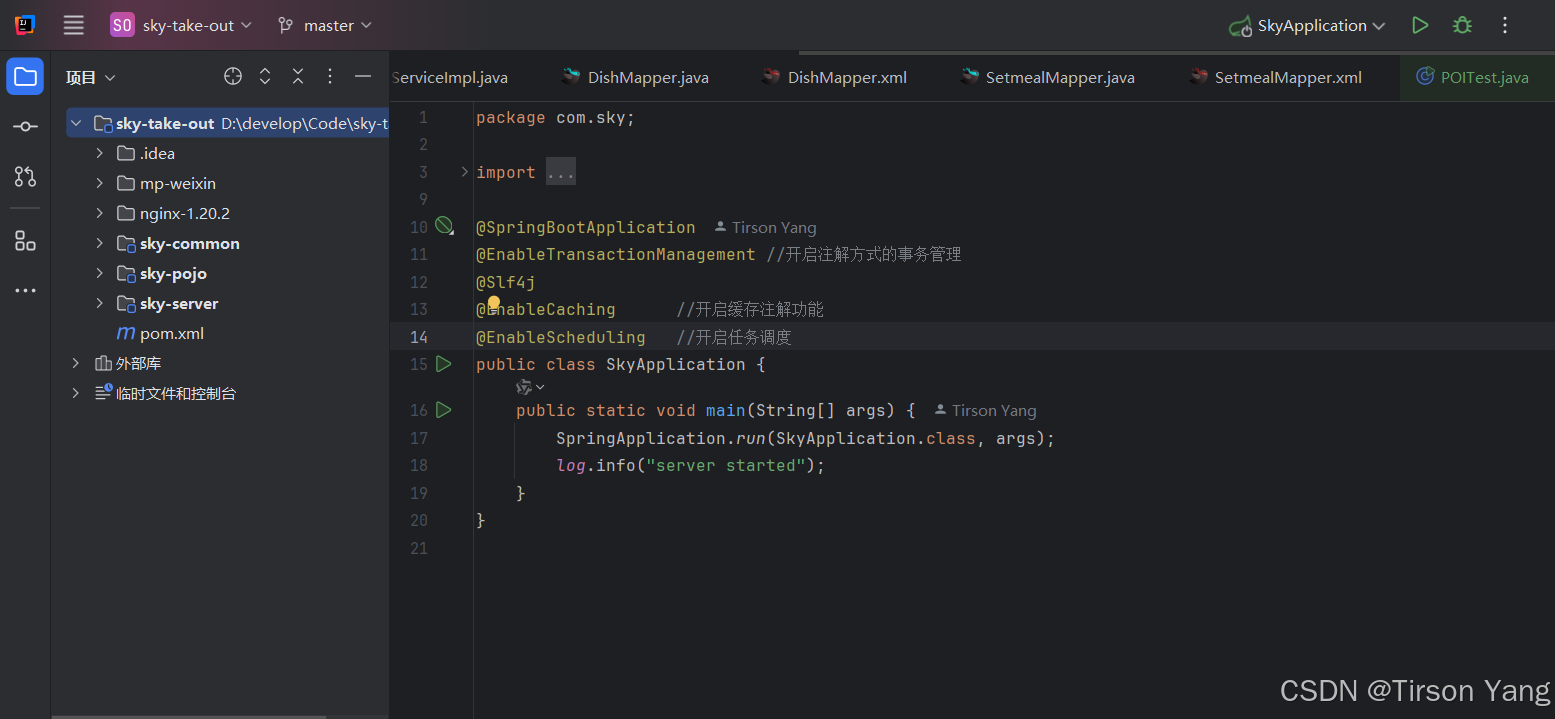Open the More Actions menu in title bar

pyautogui.click(x=1505, y=25)
